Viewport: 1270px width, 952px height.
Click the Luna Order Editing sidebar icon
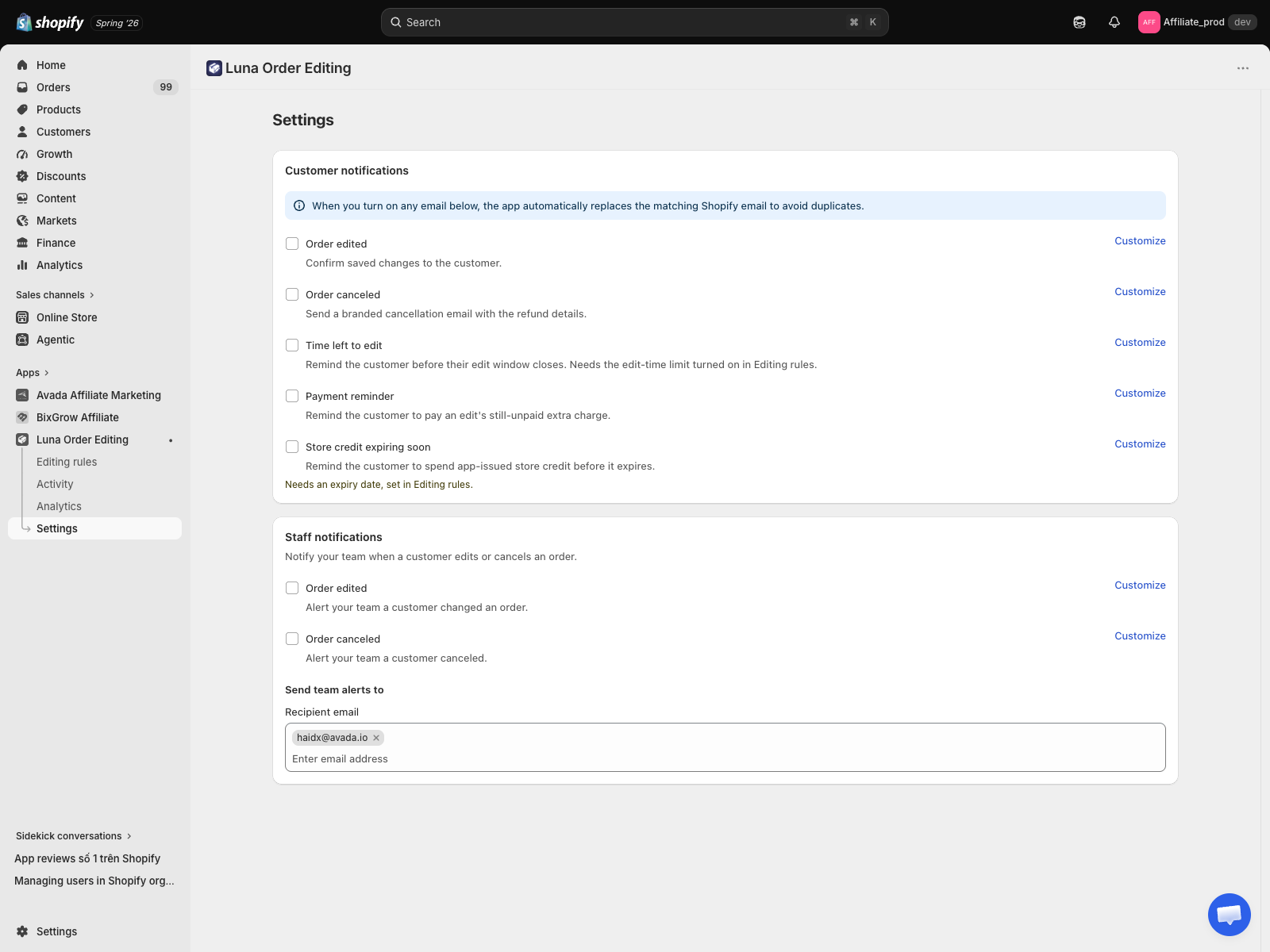click(22, 440)
